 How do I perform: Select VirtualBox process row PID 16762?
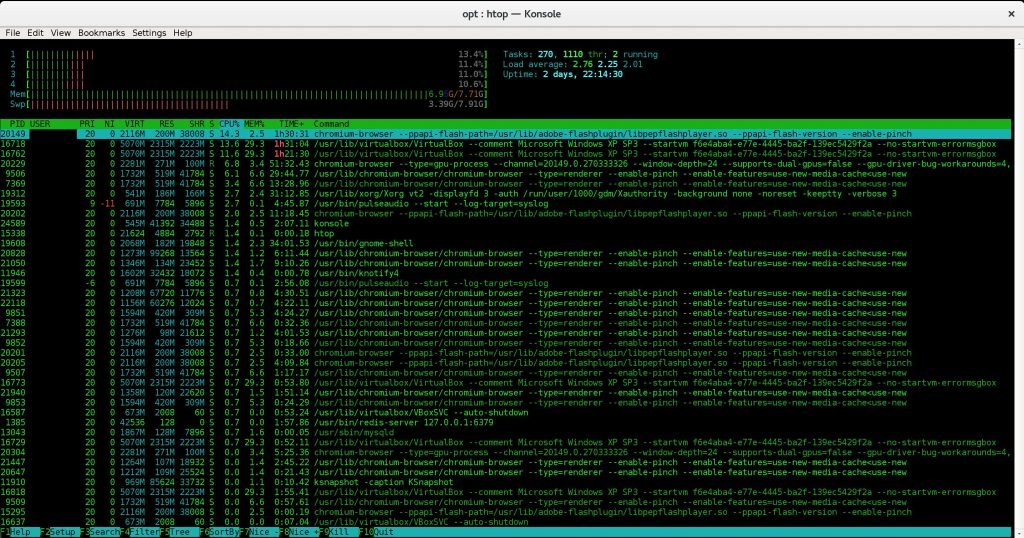click(505, 154)
